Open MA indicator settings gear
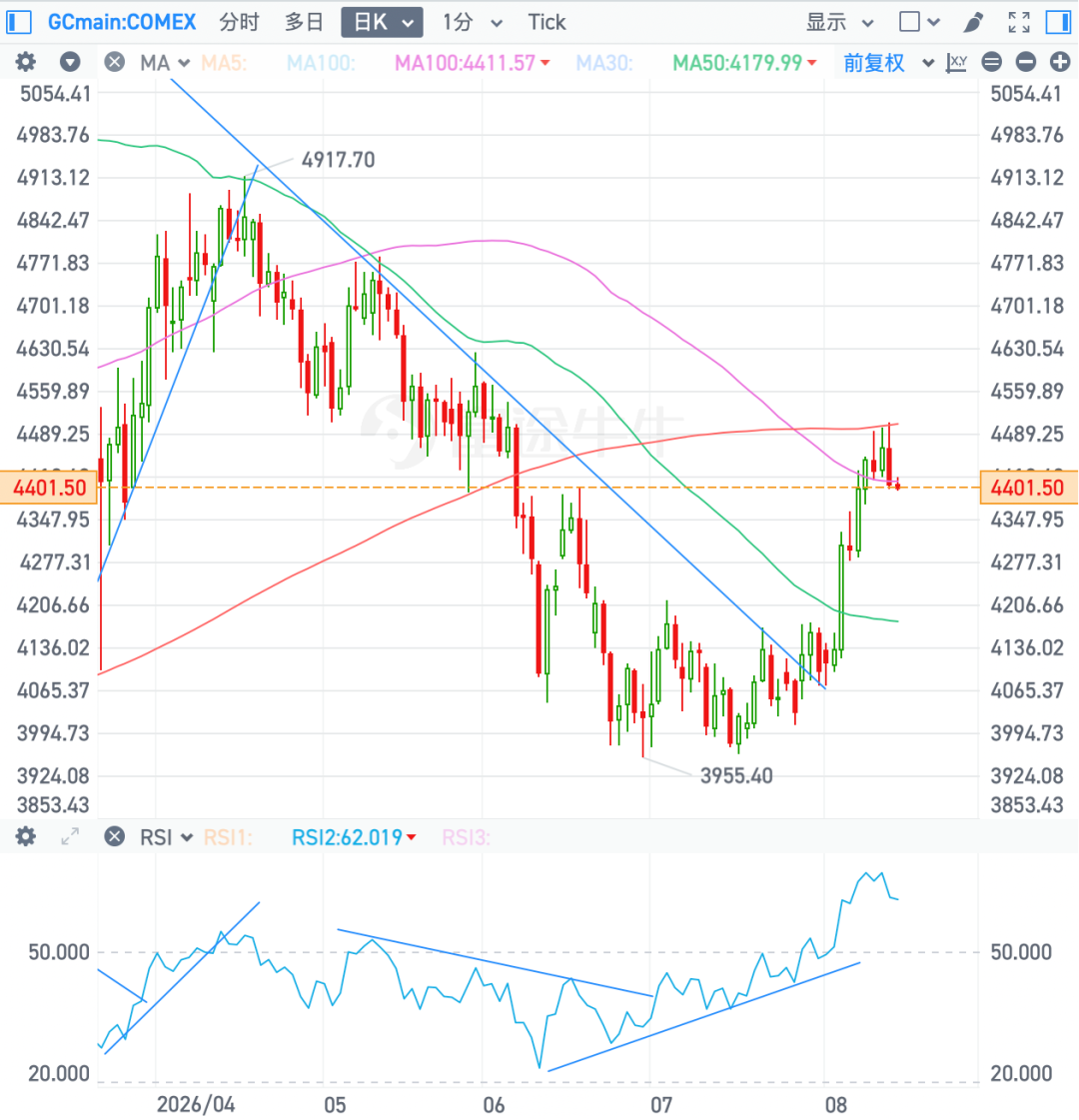 pos(26,62)
